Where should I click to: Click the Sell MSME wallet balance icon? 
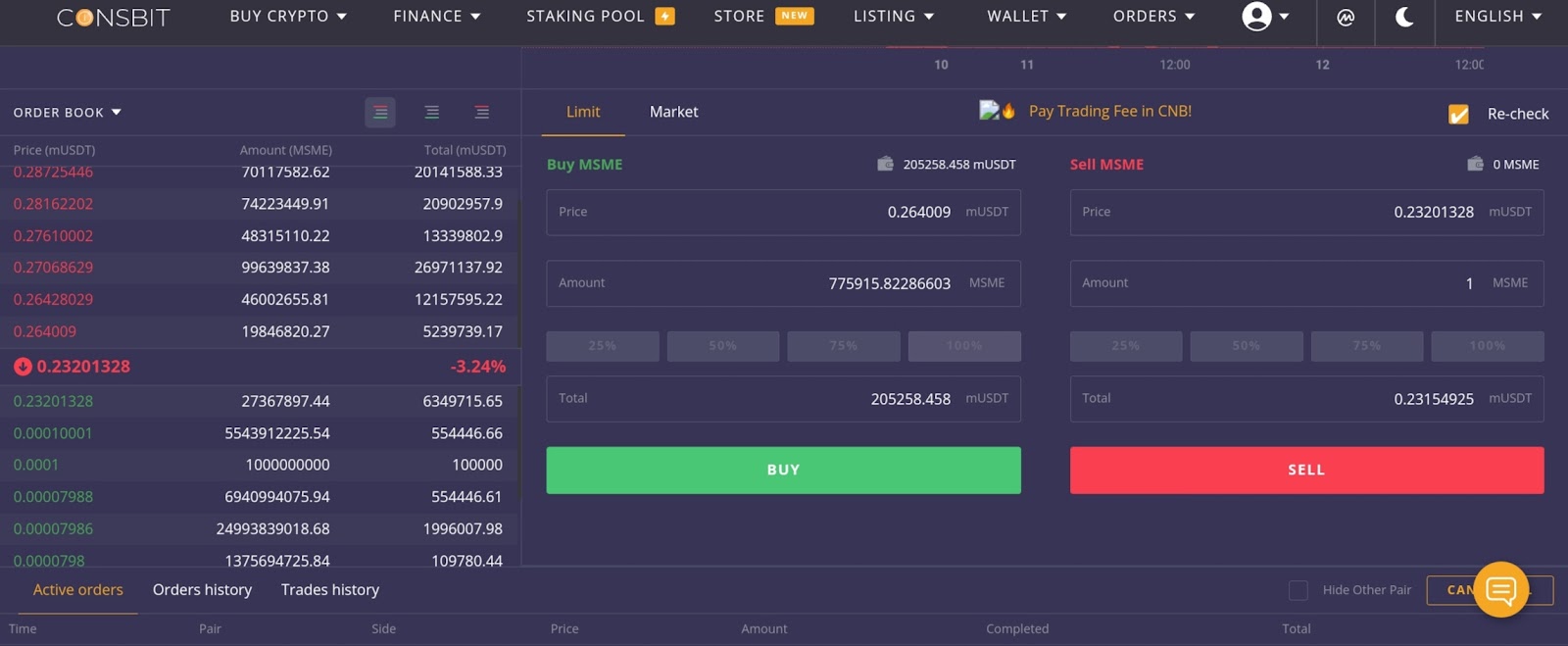1475,164
